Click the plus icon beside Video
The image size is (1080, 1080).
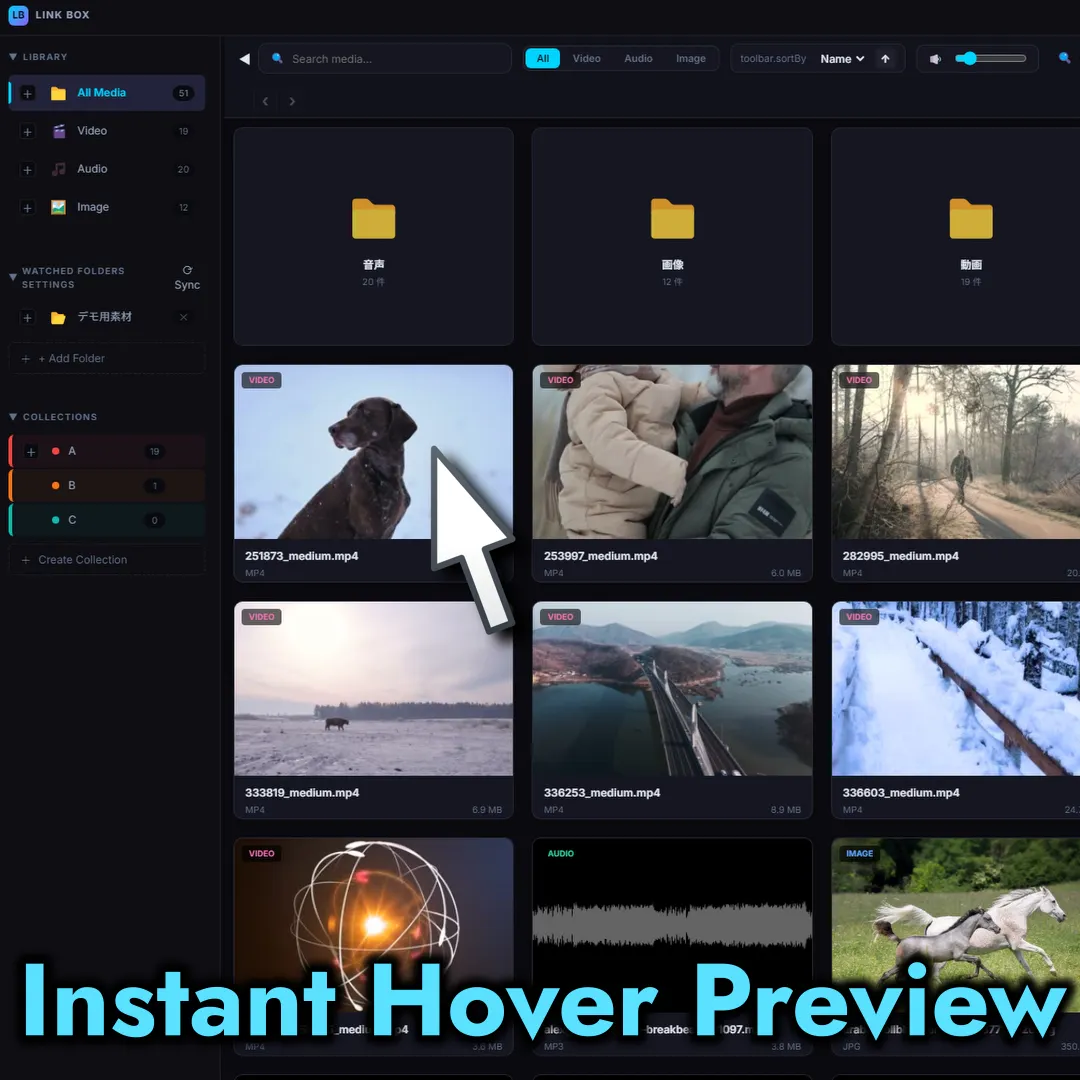[28, 131]
